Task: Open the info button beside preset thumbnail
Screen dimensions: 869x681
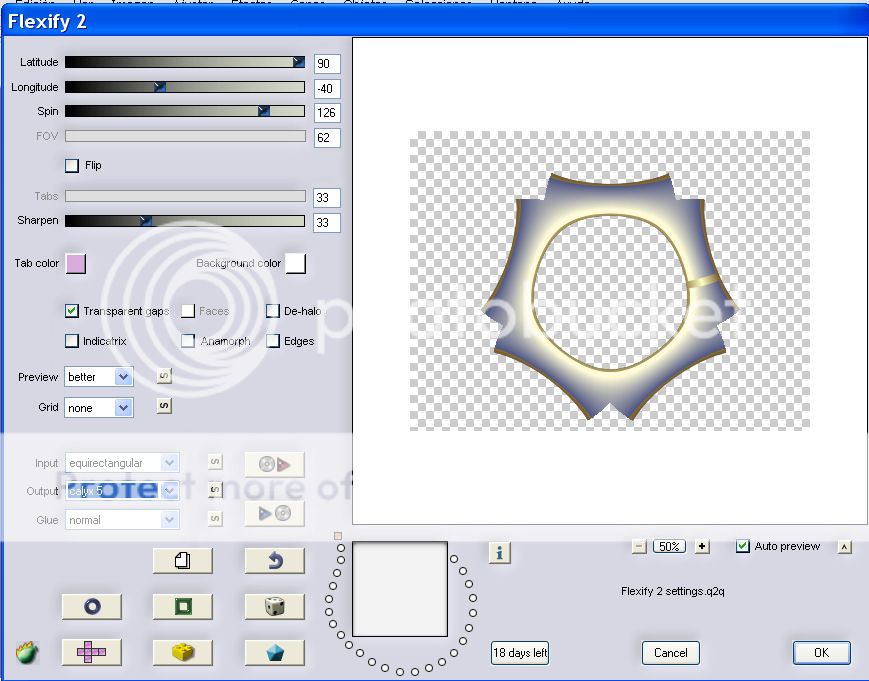Action: click(x=500, y=552)
